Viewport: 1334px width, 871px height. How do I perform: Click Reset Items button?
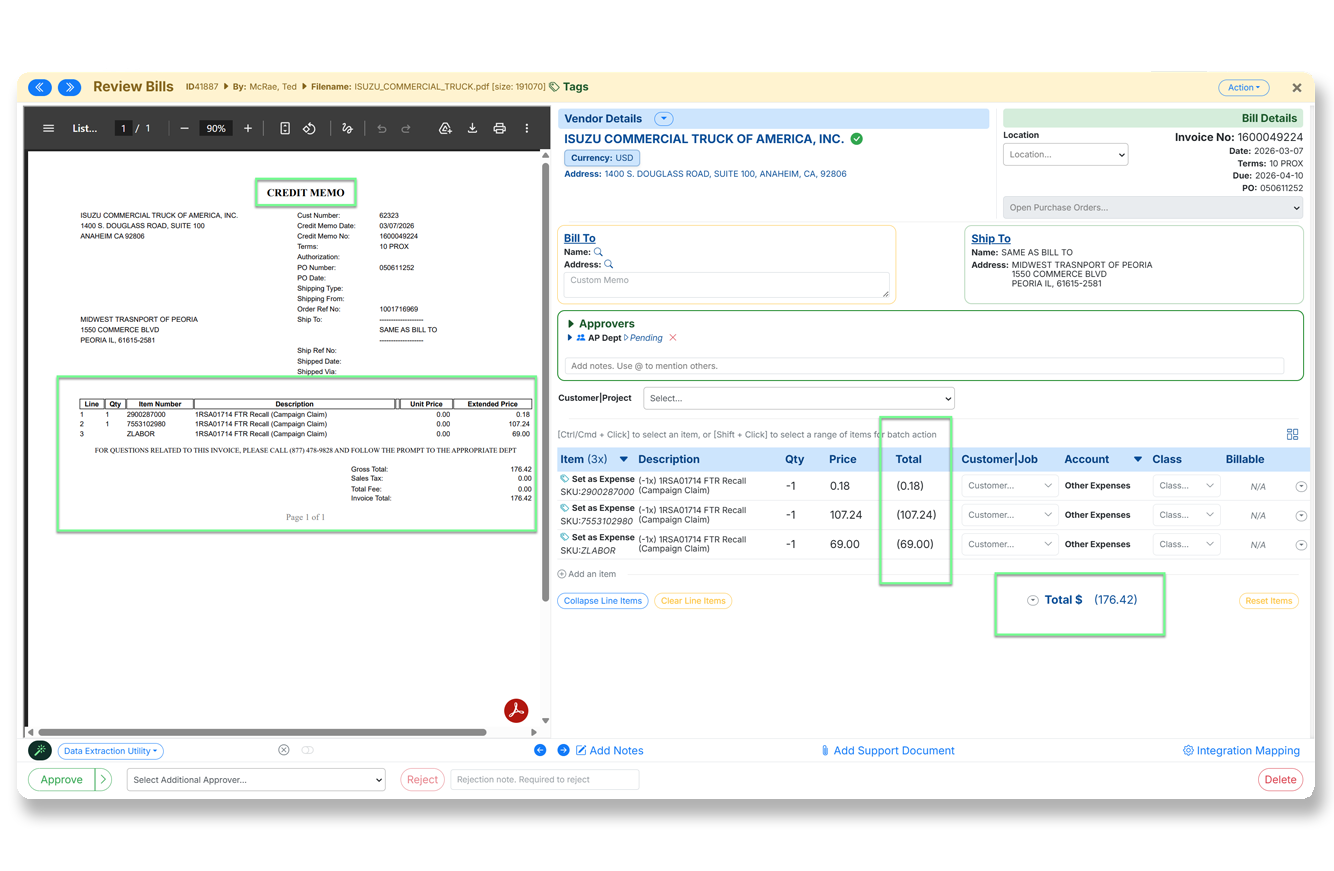pyautogui.click(x=1268, y=601)
